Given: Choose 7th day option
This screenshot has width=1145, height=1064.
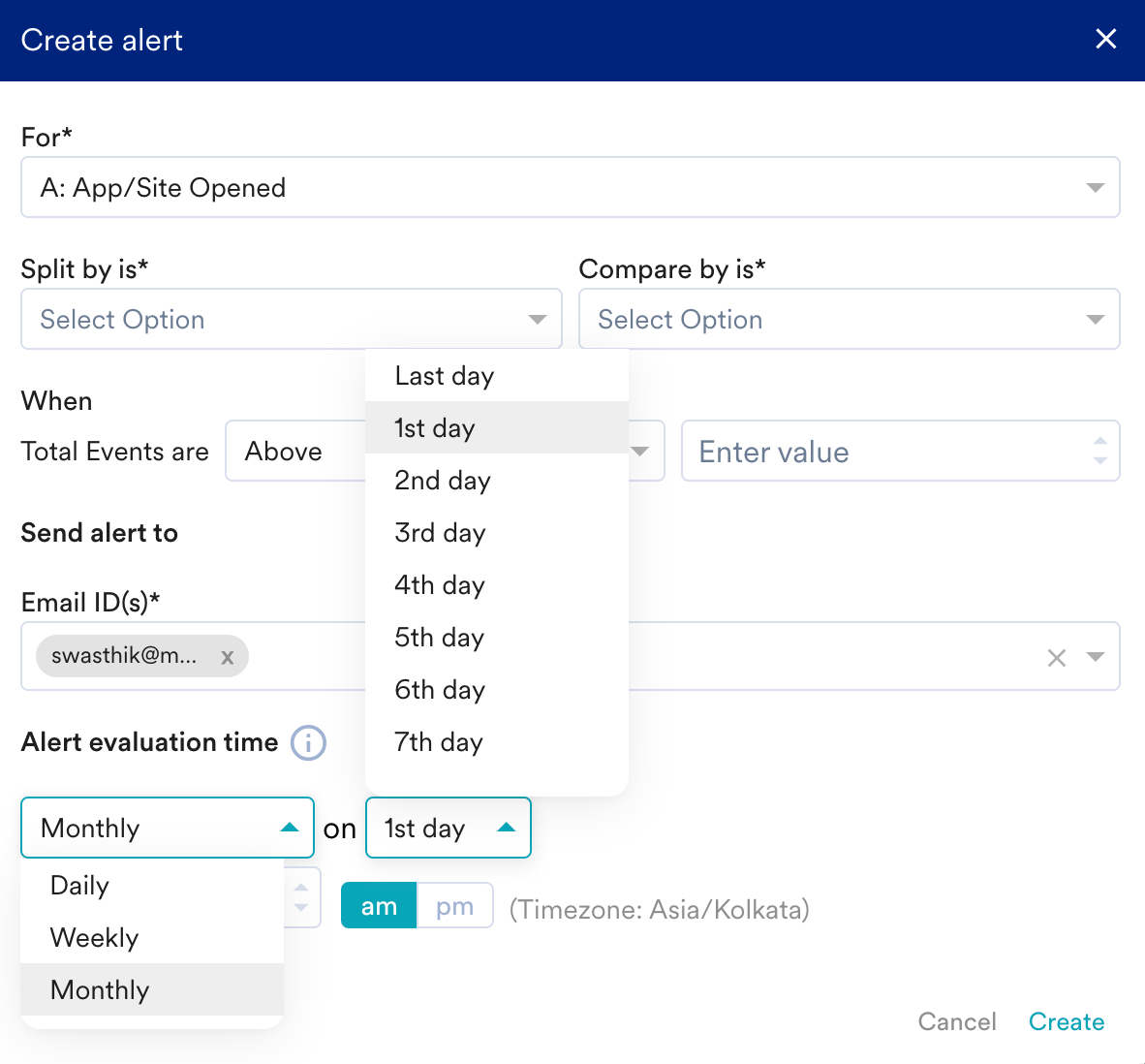Looking at the screenshot, I should [497, 742].
